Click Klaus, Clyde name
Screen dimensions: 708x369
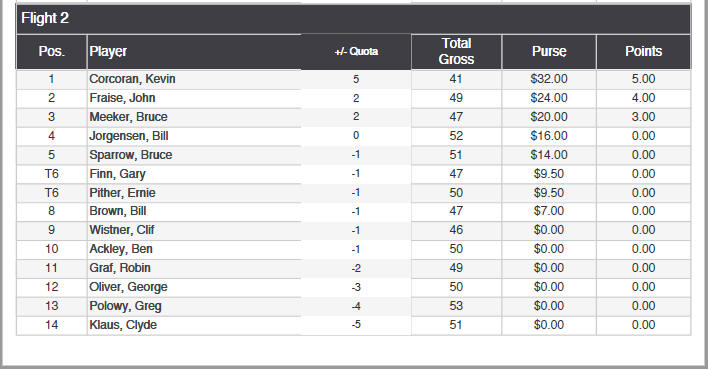[x=123, y=325]
